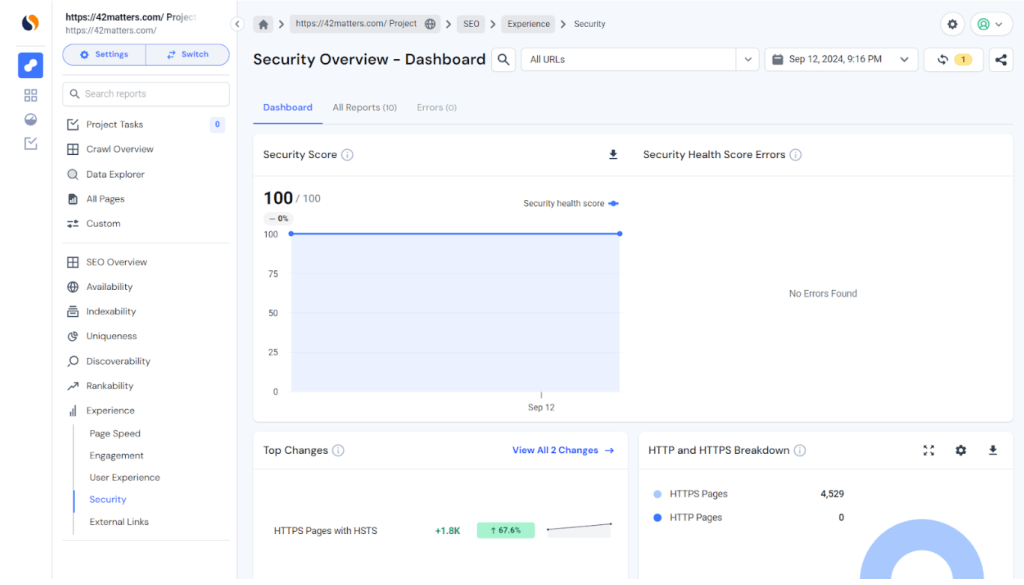Open the All URLs dropdown
This screenshot has height=585, width=1024.
[747, 60]
